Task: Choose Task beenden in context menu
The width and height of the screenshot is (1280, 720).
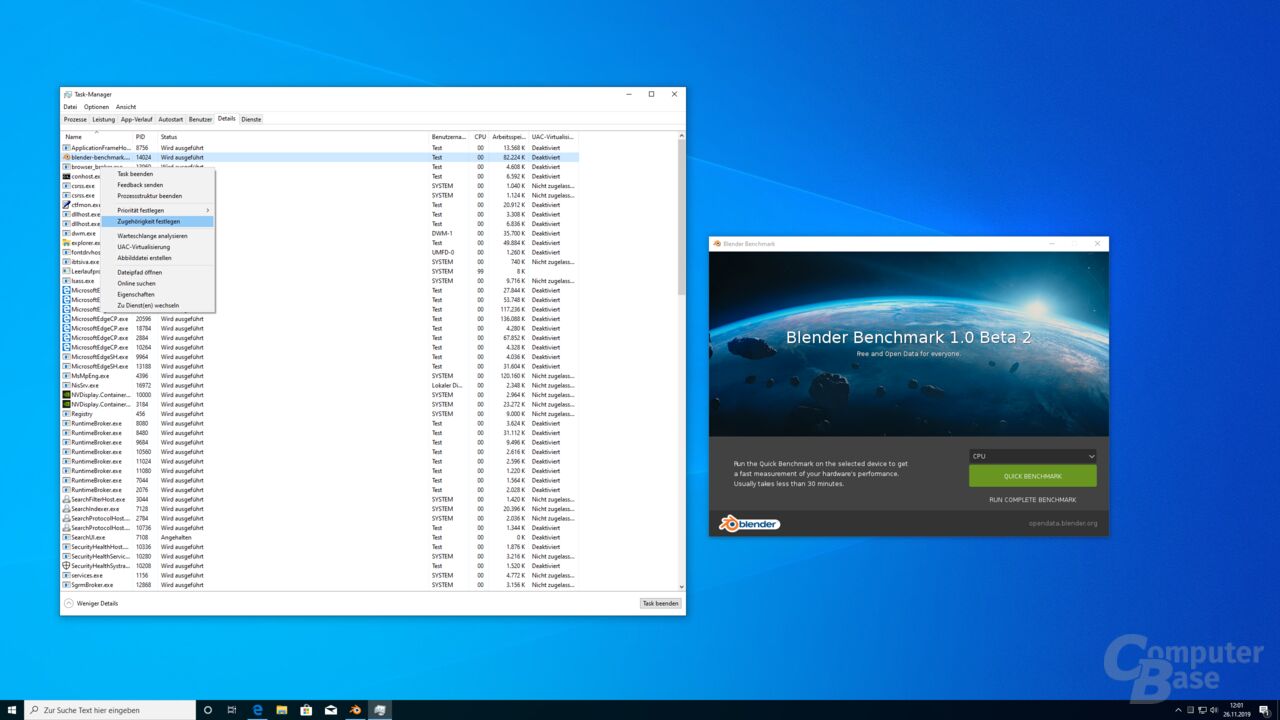Action: 157,174
